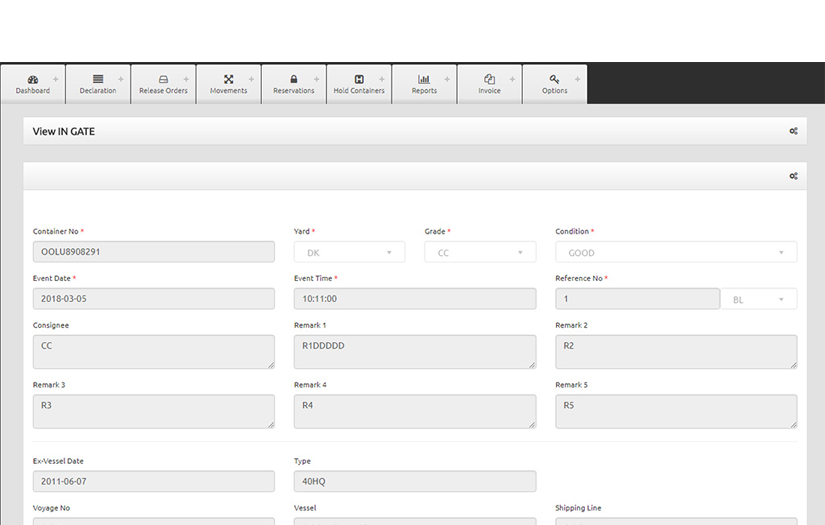This screenshot has width=825, height=525.
Task: Click the plus icon beside Movements
Action: [251, 79]
